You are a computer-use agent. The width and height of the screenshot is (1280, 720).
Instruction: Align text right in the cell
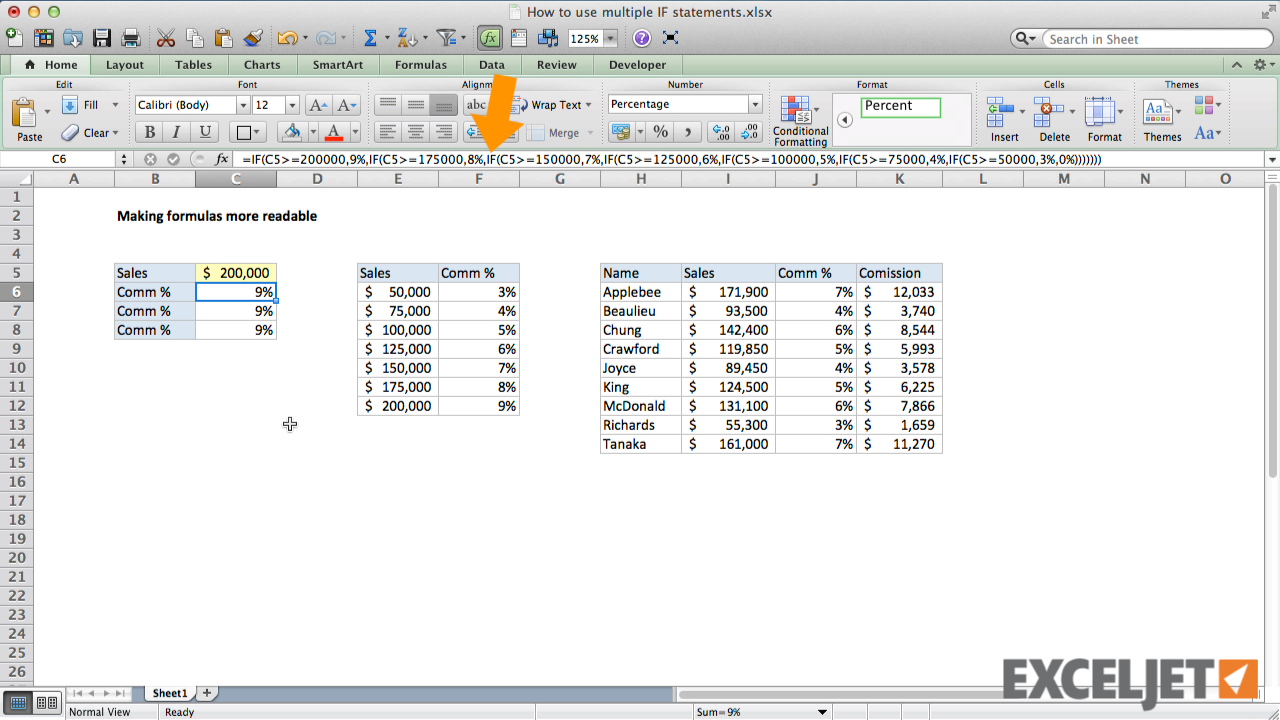[444, 132]
